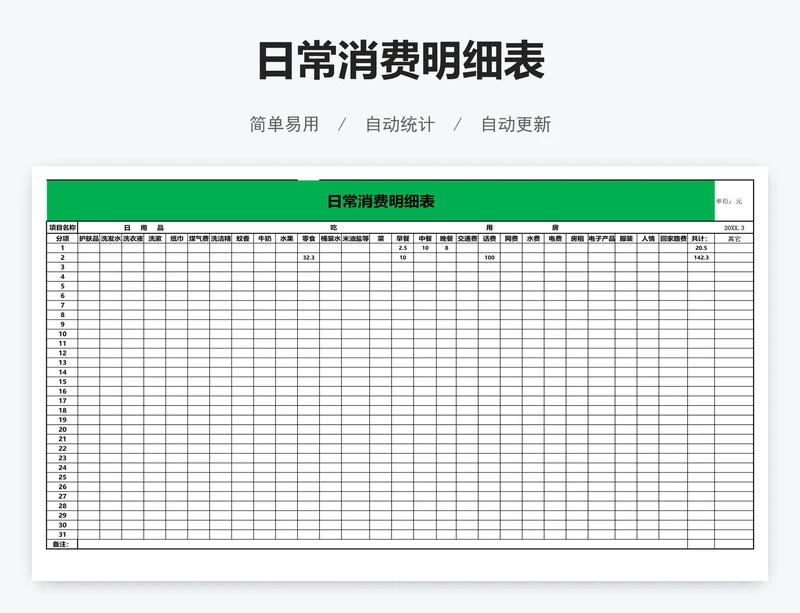Click the 房租 column header
The image size is (800, 613).
(577, 238)
